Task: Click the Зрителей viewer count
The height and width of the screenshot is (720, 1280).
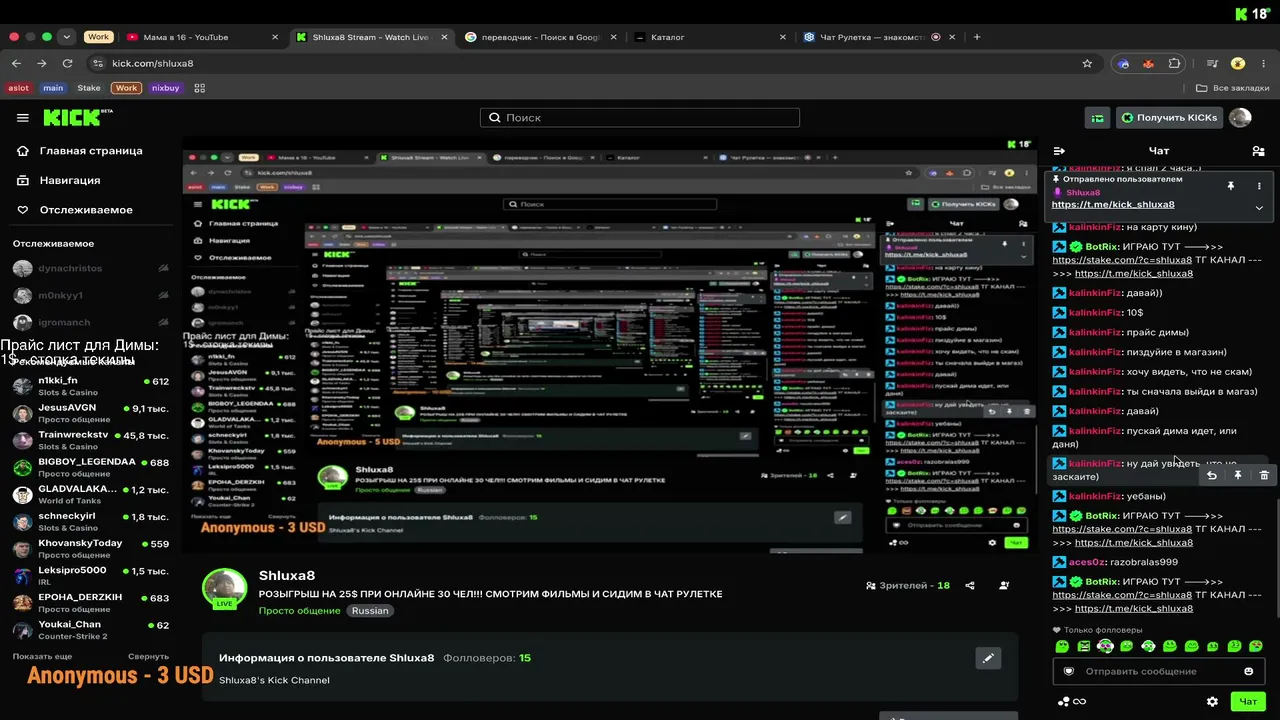Action: [x=908, y=586]
